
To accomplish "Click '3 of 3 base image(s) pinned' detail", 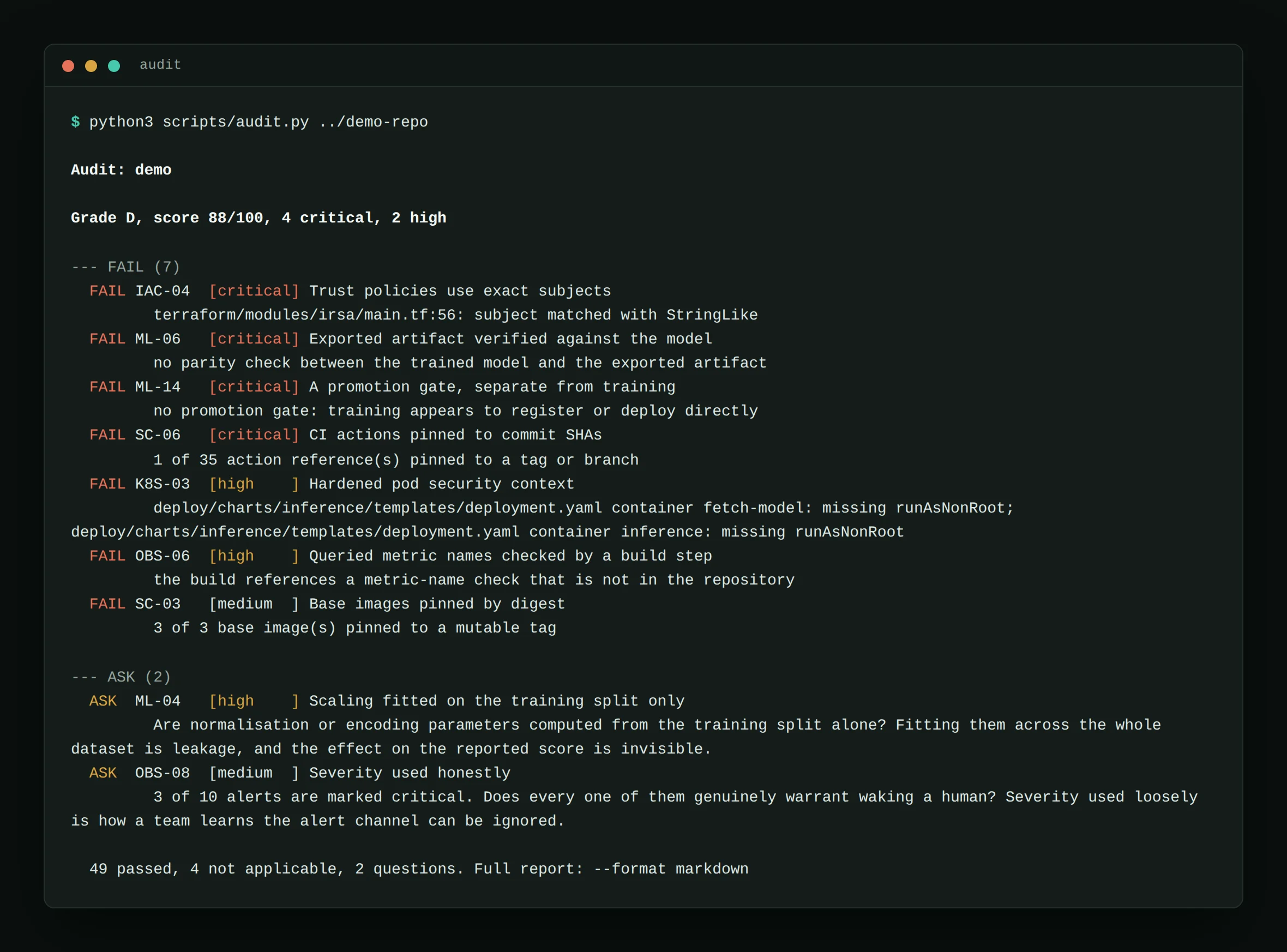I will (x=354, y=628).
